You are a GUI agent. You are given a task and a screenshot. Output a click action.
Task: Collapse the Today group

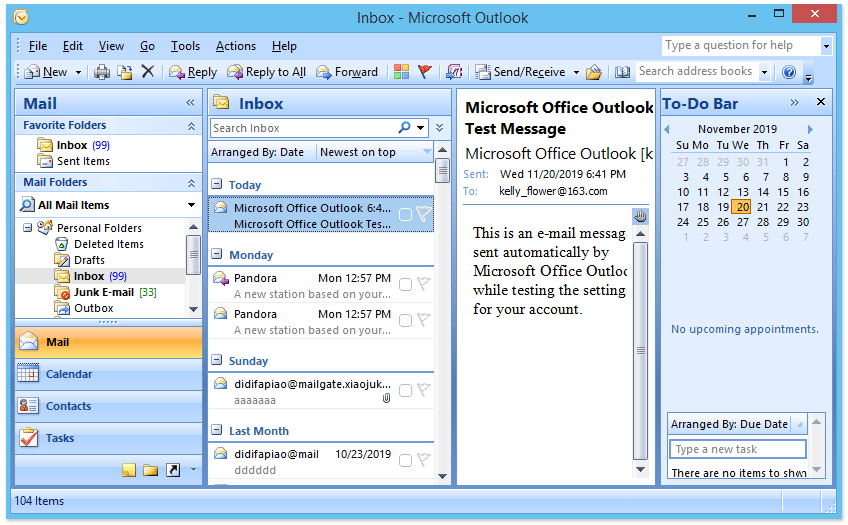(x=217, y=184)
